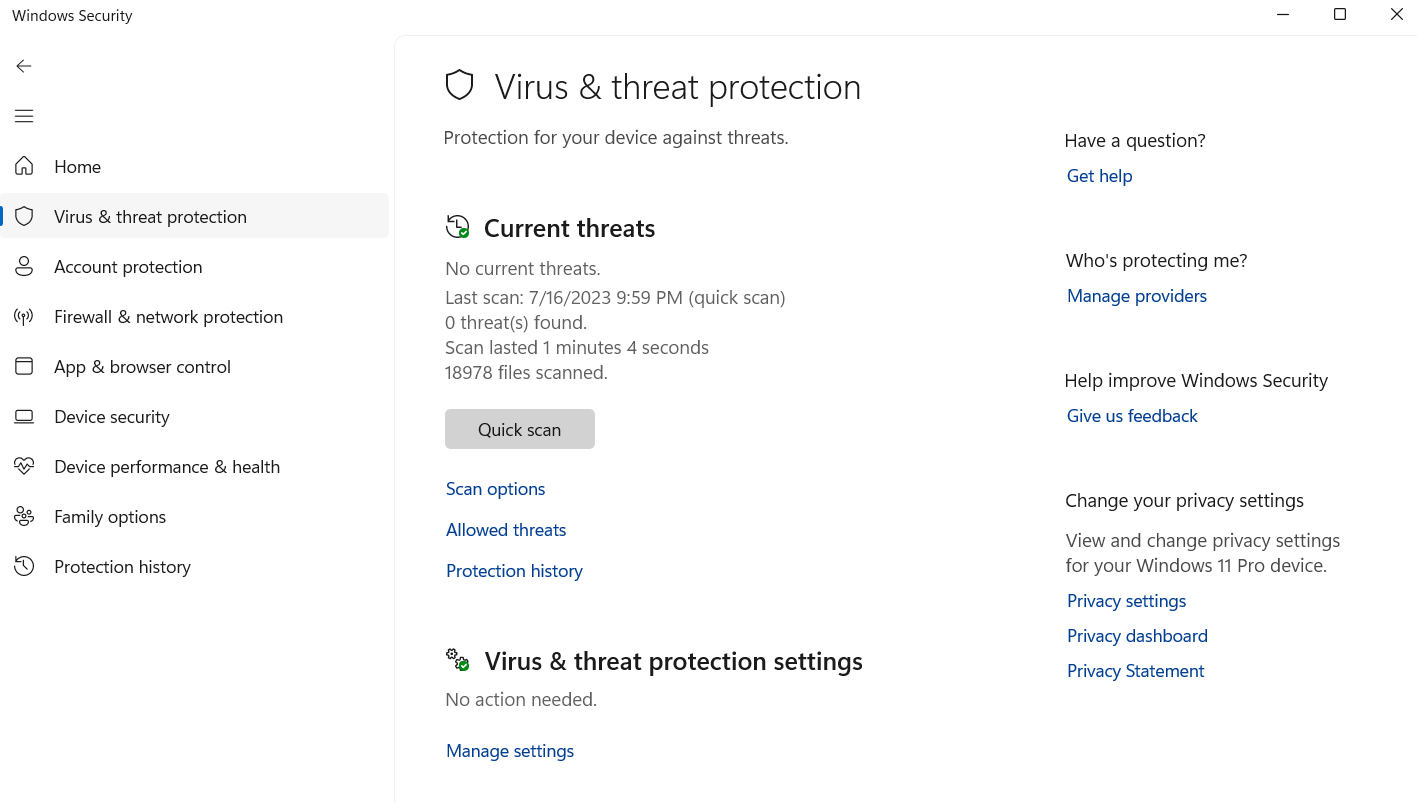This screenshot has width=1417, height=802.
Task: Click 'Help improve Windows Security' heading
Action: (1196, 381)
